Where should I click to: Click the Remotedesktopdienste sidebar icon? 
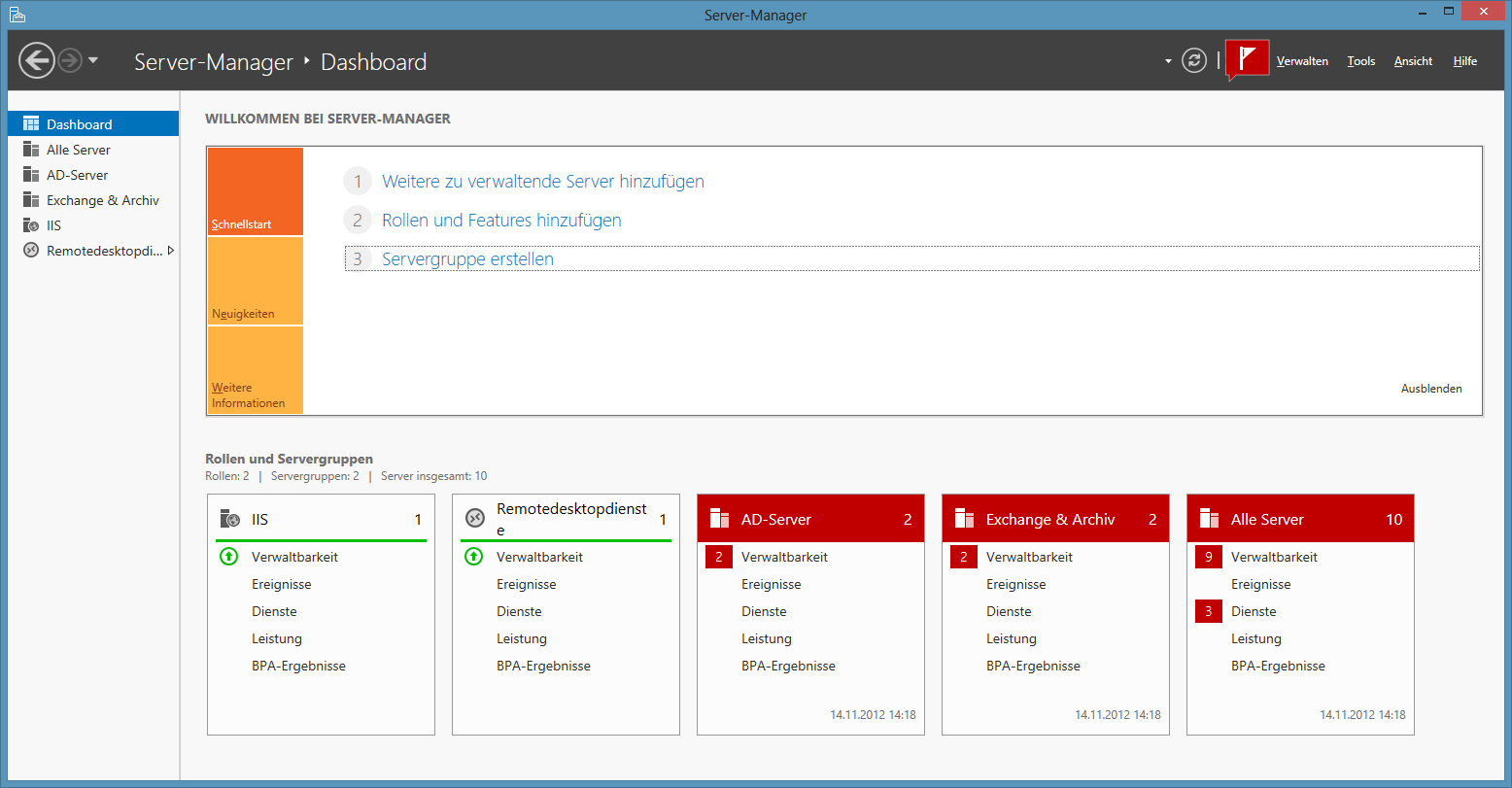tap(31, 251)
